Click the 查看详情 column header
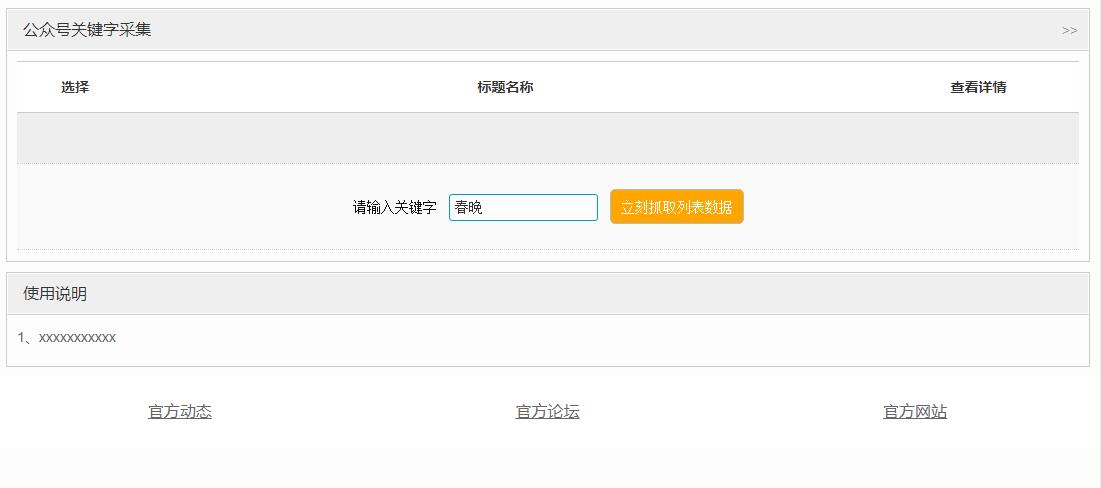 pos(978,87)
